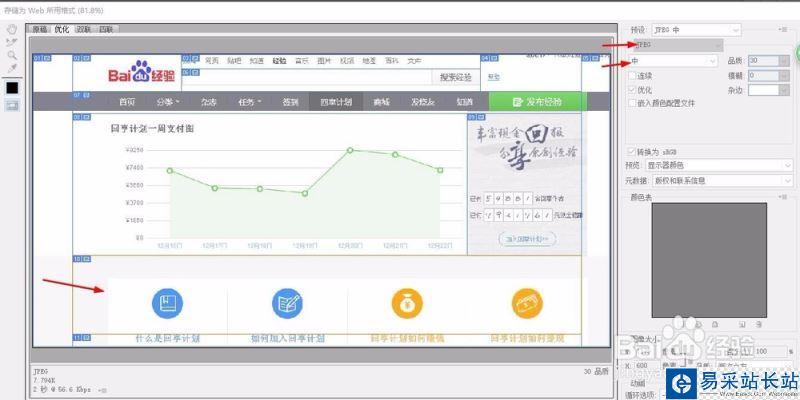Screen dimensions: 800x400
Task: Open the 品质 slider arrow
Action: (x=785, y=61)
